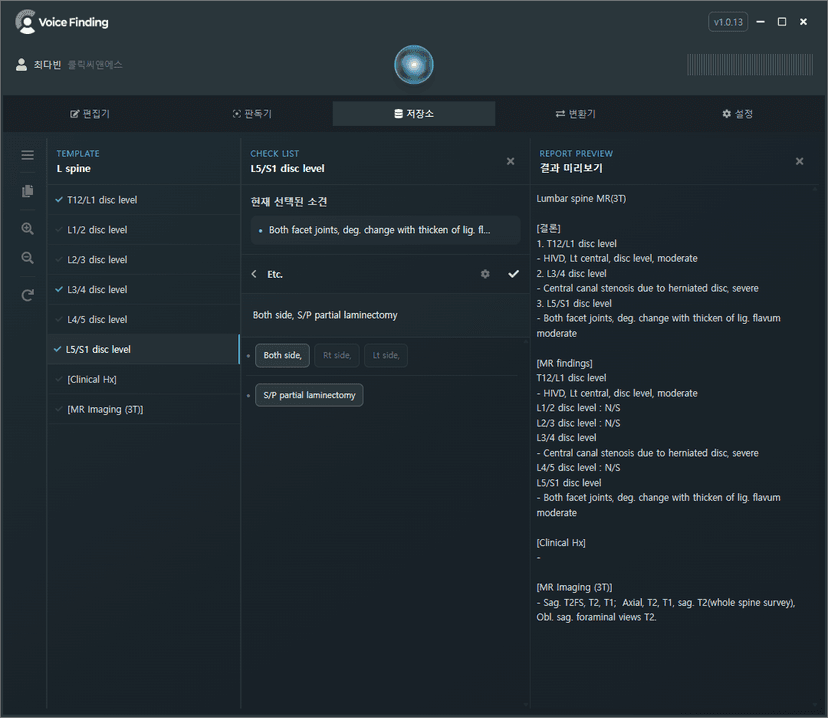The width and height of the screenshot is (828, 718).
Task: Open Etc. section gear settings icon
Action: click(485, 274)
